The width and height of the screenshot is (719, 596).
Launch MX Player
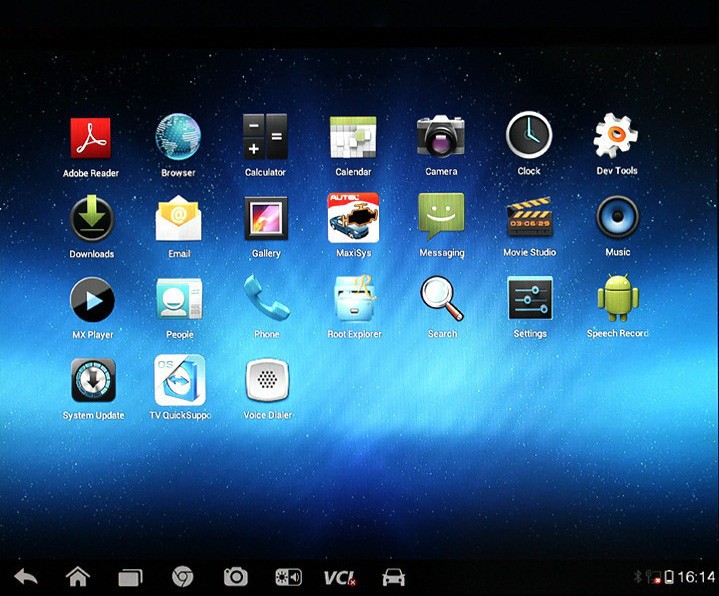click(x=92, y=299)
